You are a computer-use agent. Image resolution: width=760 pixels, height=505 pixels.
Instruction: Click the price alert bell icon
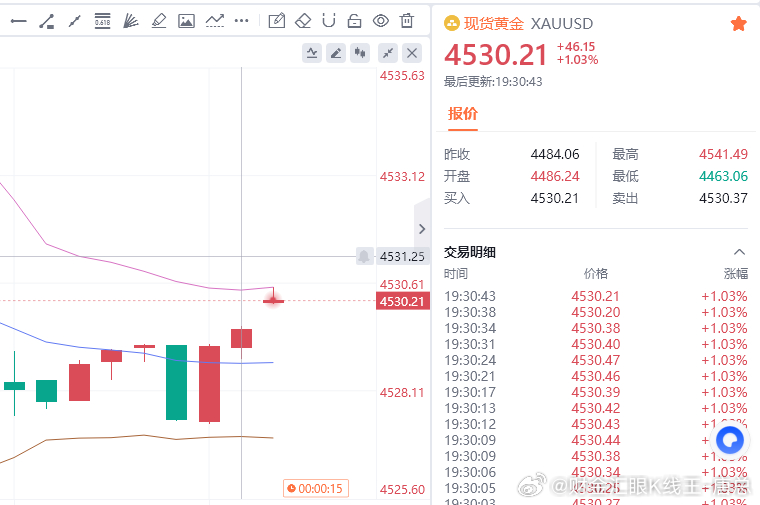(364, 256)
